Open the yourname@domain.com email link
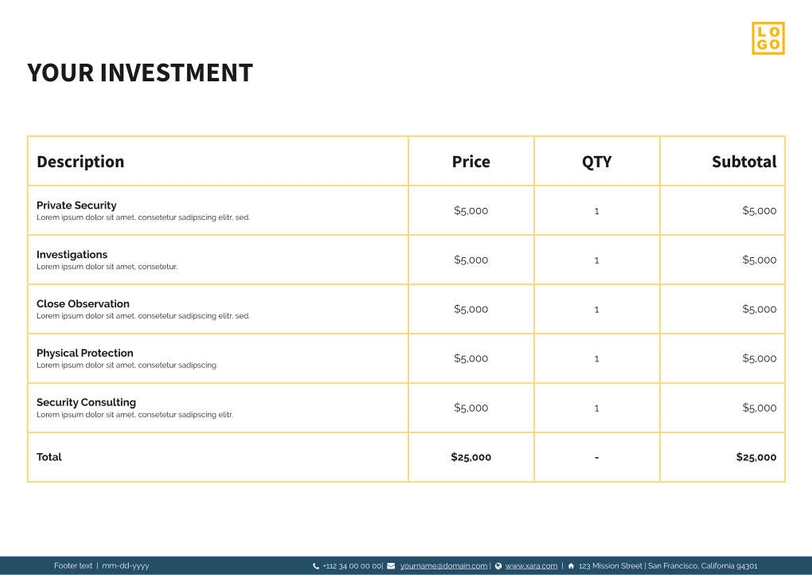The width and height of the screenshot is (812, 575). coord(443,566)
